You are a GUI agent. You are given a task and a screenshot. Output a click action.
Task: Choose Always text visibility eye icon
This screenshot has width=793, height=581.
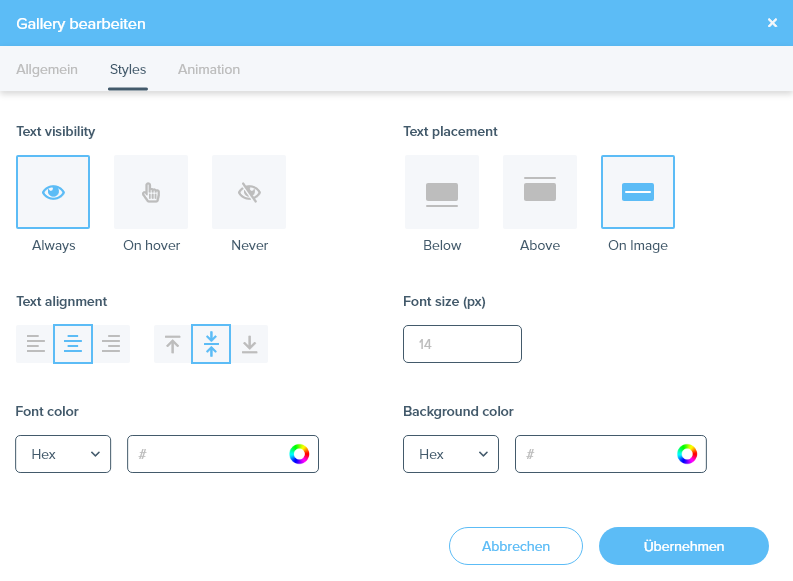coord(53,192)
